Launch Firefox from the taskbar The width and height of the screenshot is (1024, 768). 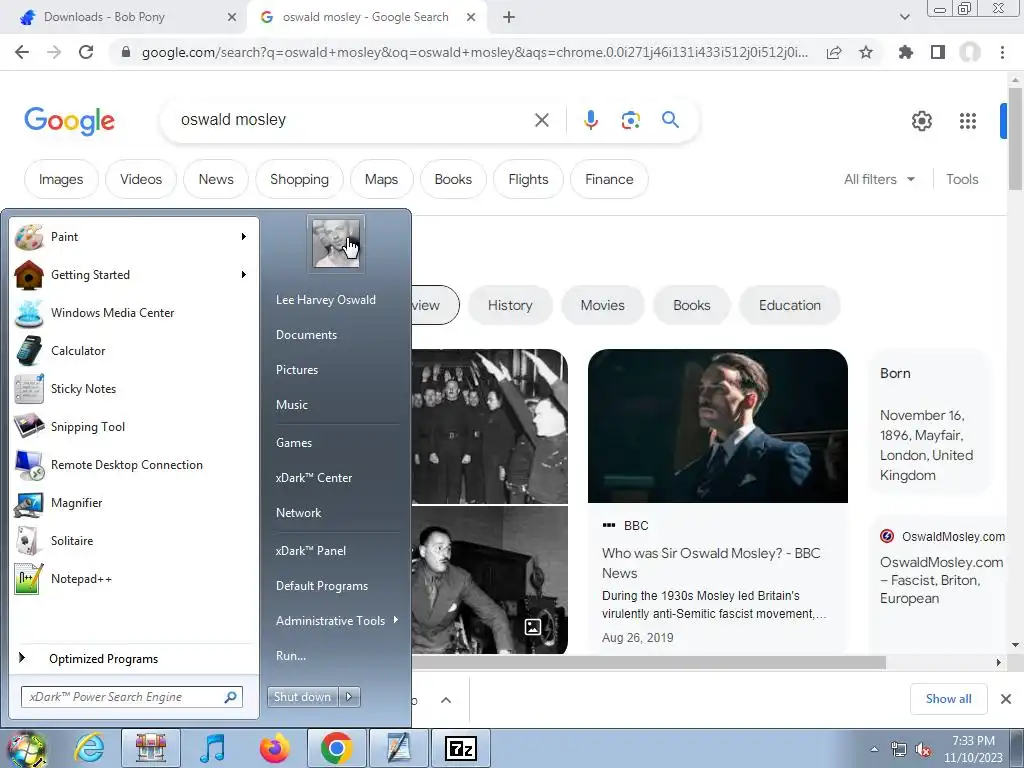(275, 748)
